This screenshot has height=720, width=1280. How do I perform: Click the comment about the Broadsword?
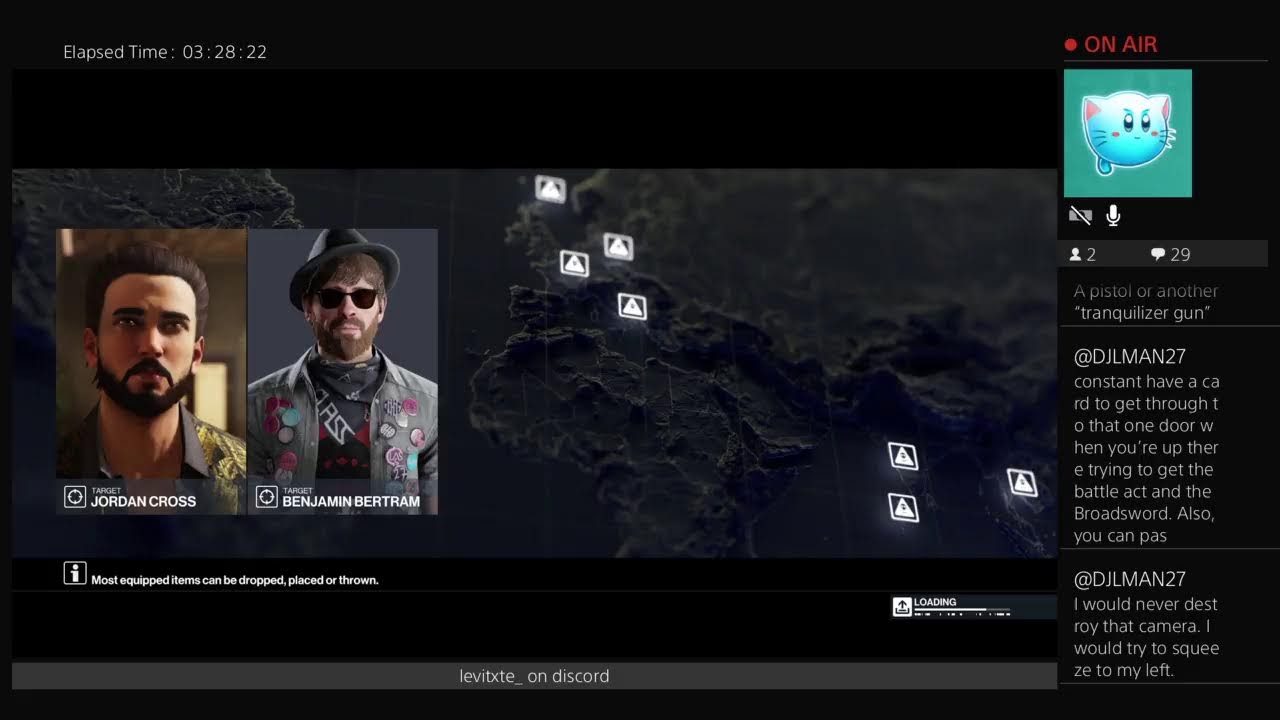tap(1146, 458)
